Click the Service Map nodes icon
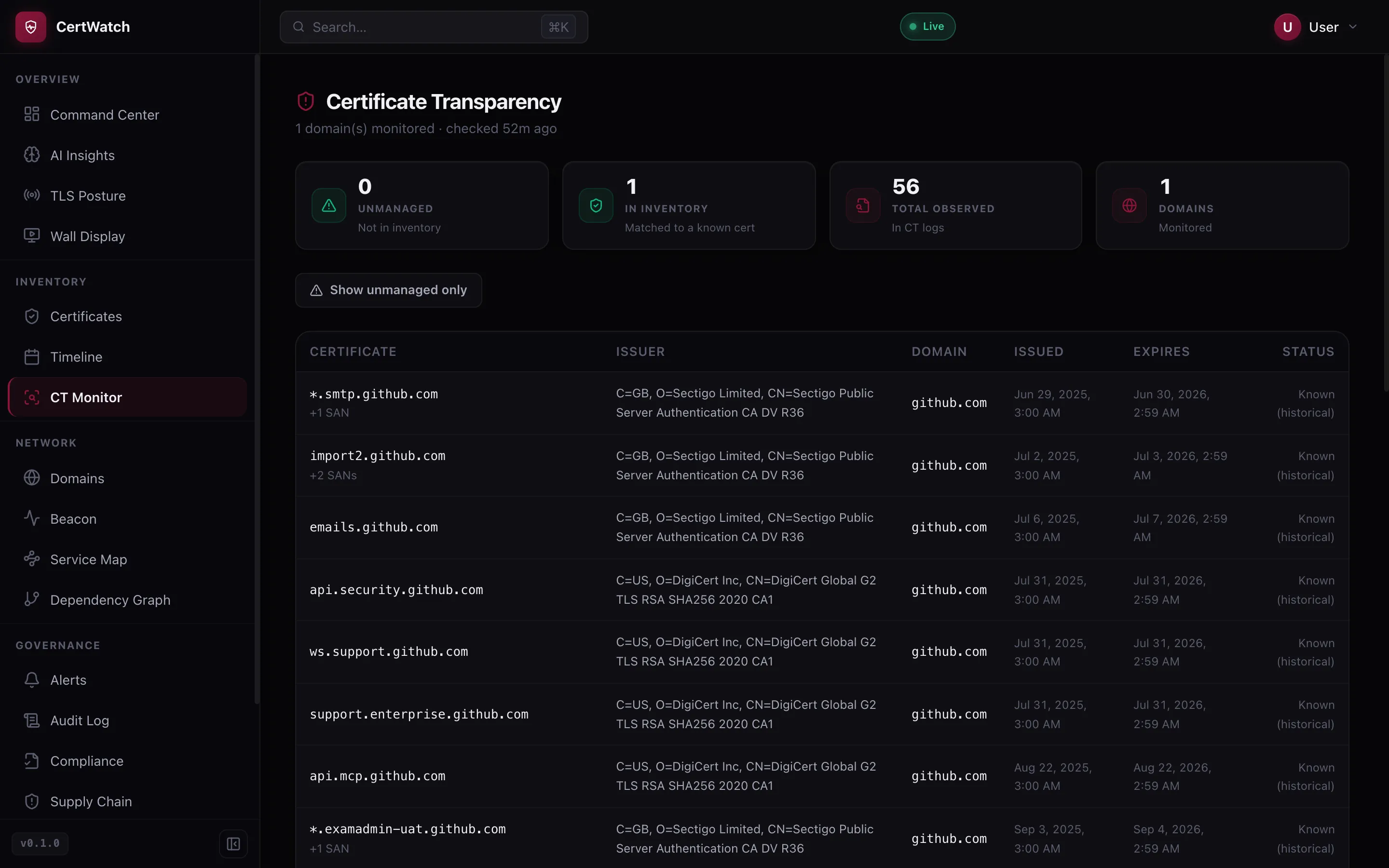The height and width of the screenshot is (868, 1389). [31, 559]
